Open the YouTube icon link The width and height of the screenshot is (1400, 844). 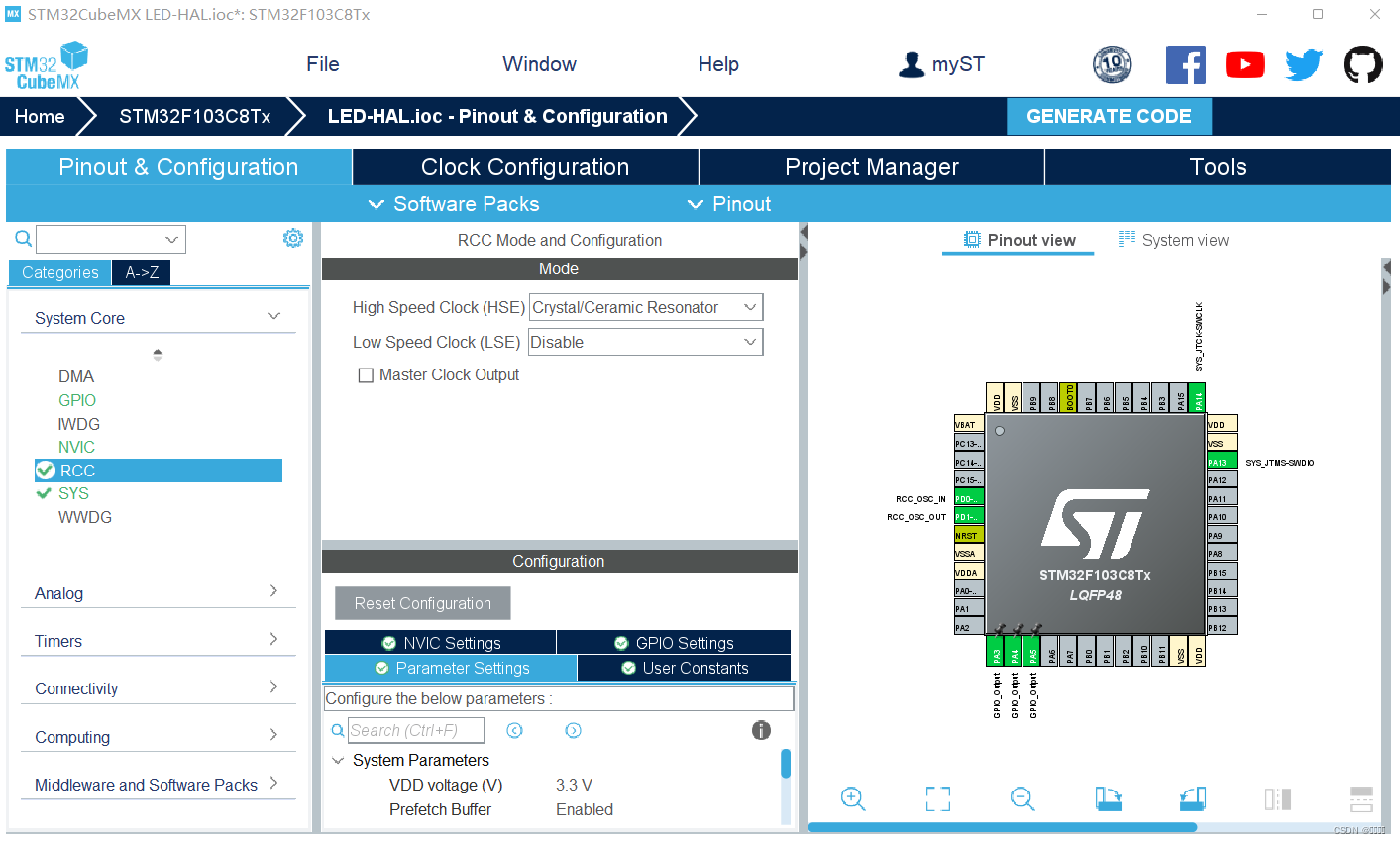1245,65
